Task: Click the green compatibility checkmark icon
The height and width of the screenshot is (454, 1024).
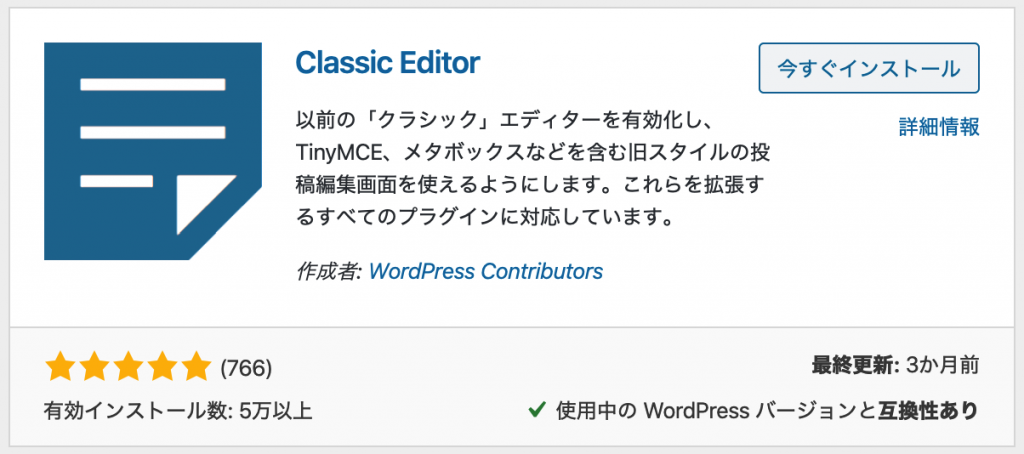Action: 536,410
